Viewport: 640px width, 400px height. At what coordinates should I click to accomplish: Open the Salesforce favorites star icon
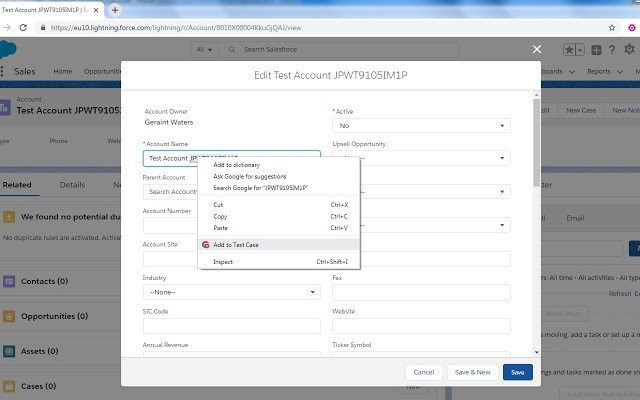(x=569, y=50)
